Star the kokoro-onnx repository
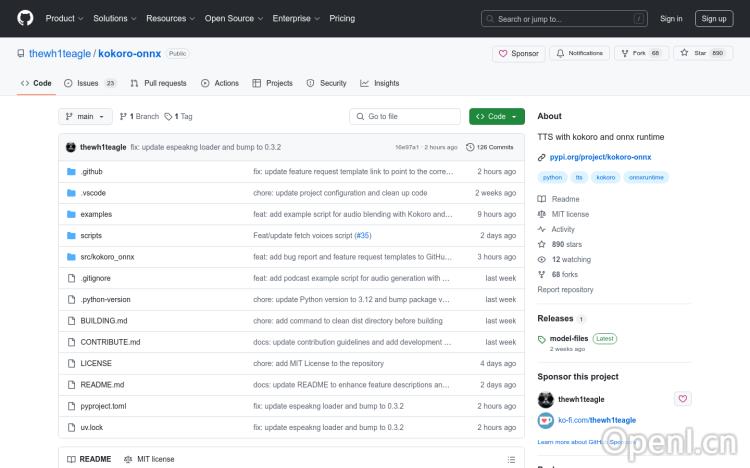The width and height of the screenshot is (750, 468). [x=702, y=53]
